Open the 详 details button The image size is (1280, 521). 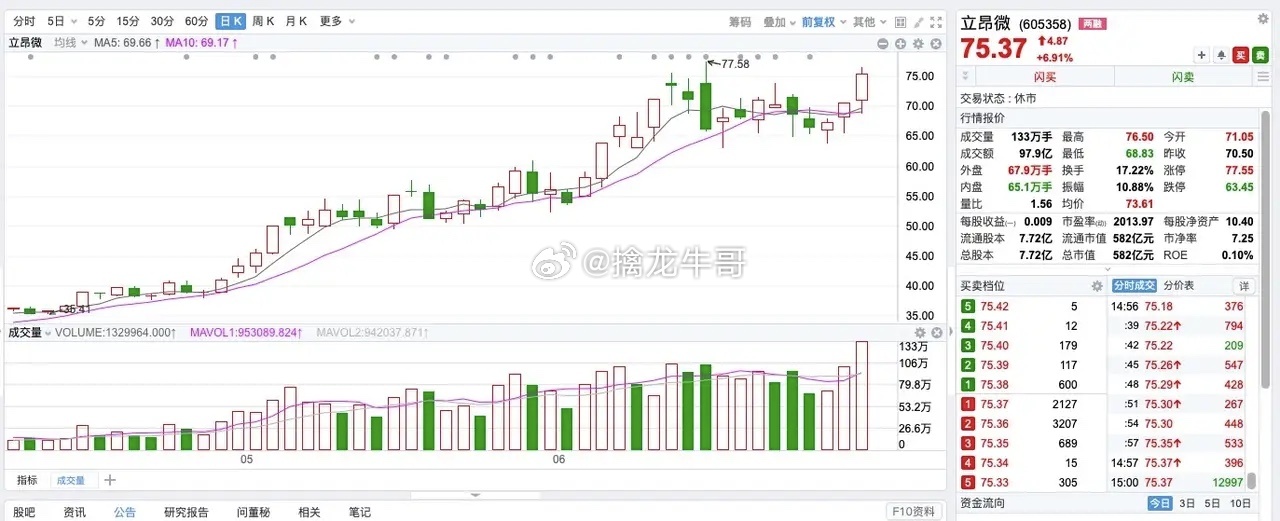click(x=1245, y=286)
